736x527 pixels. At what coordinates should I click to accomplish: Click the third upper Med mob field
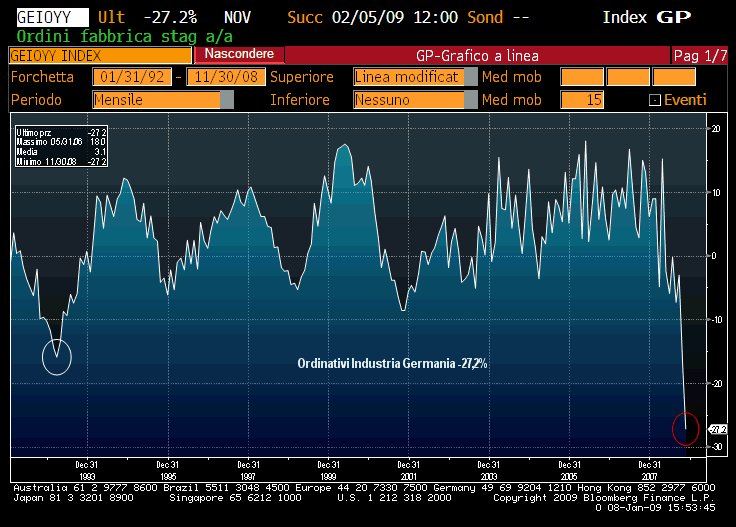[674, 76]
